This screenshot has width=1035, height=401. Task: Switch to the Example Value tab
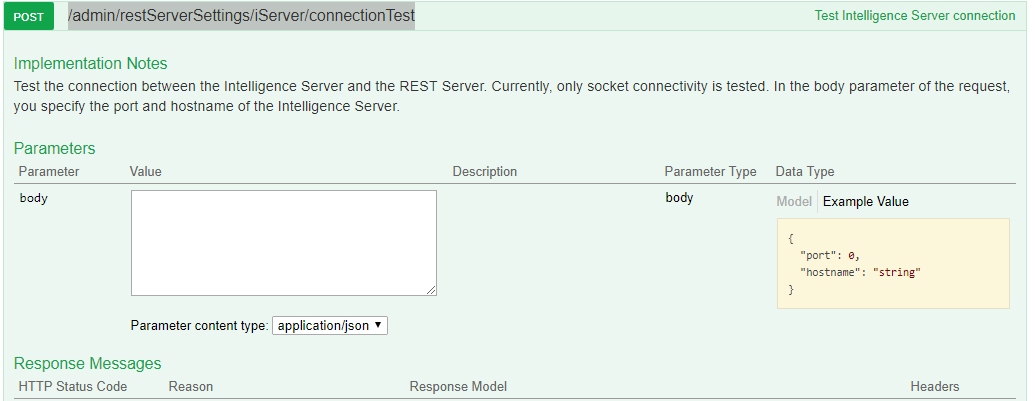866,201
